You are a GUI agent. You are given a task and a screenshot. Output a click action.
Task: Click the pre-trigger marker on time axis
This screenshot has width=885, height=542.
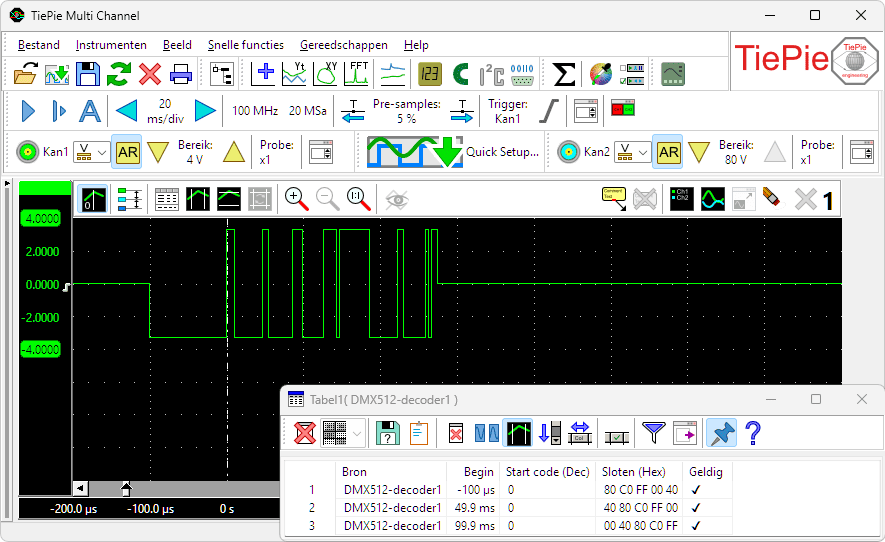(x=126, y=488)
